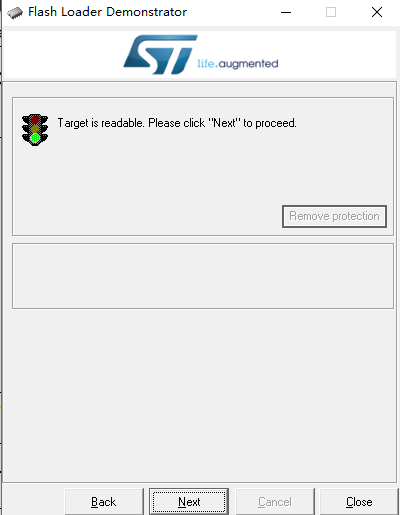Screen dimensions: 400x515
Task: Minimize the Flash Loader Demonstrator window
Action: (286, 12)
